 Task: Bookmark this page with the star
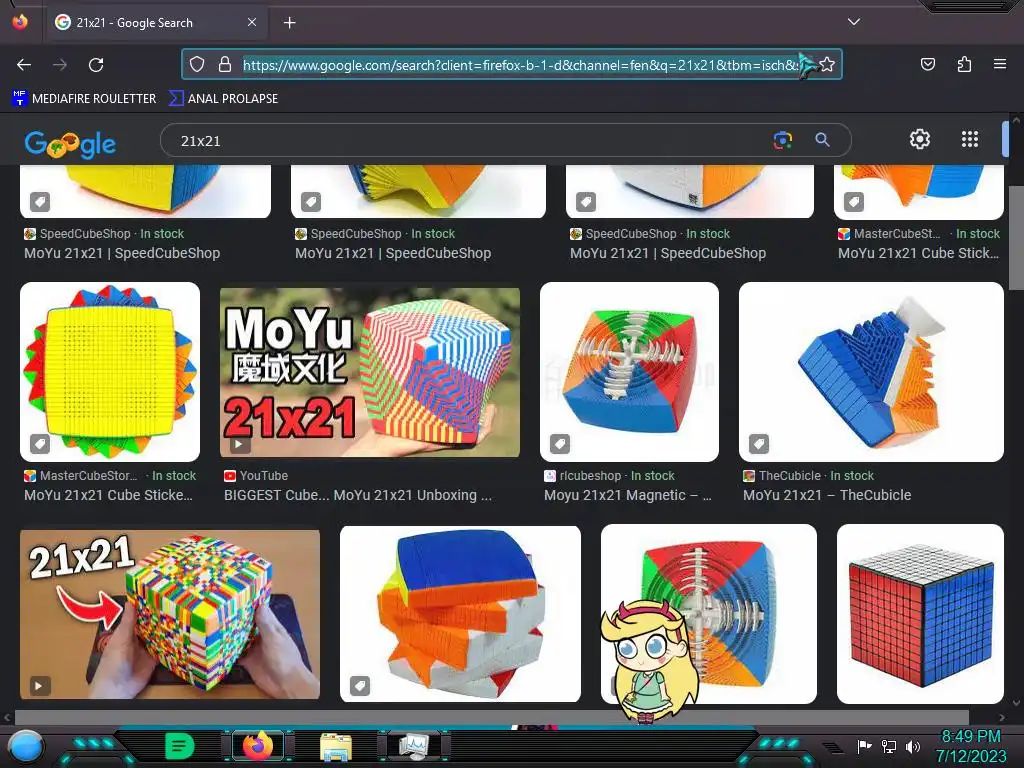point(827,64)
